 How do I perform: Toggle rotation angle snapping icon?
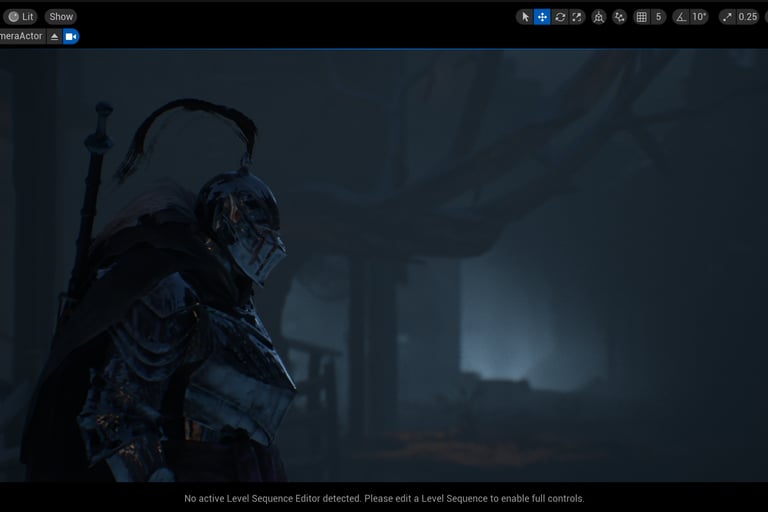click(x=681, y=17)
